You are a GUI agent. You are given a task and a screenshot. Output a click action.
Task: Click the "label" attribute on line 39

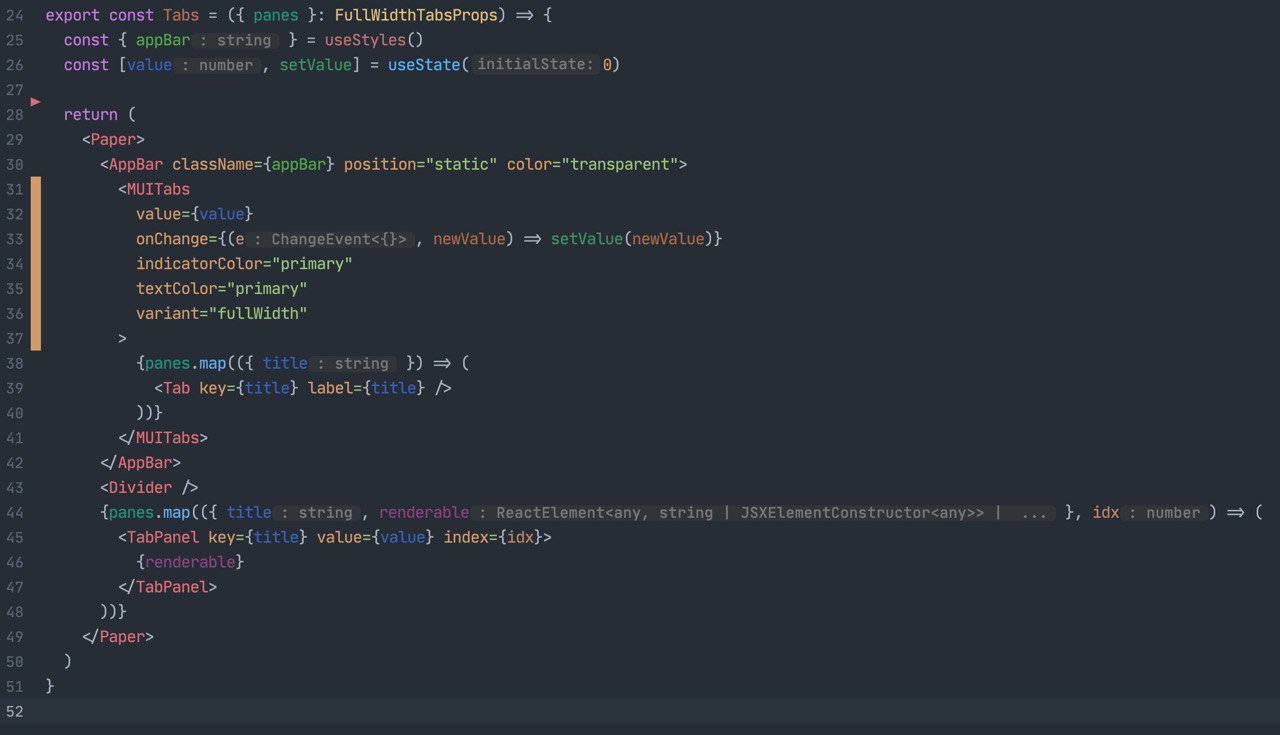[x=330, y=388]
